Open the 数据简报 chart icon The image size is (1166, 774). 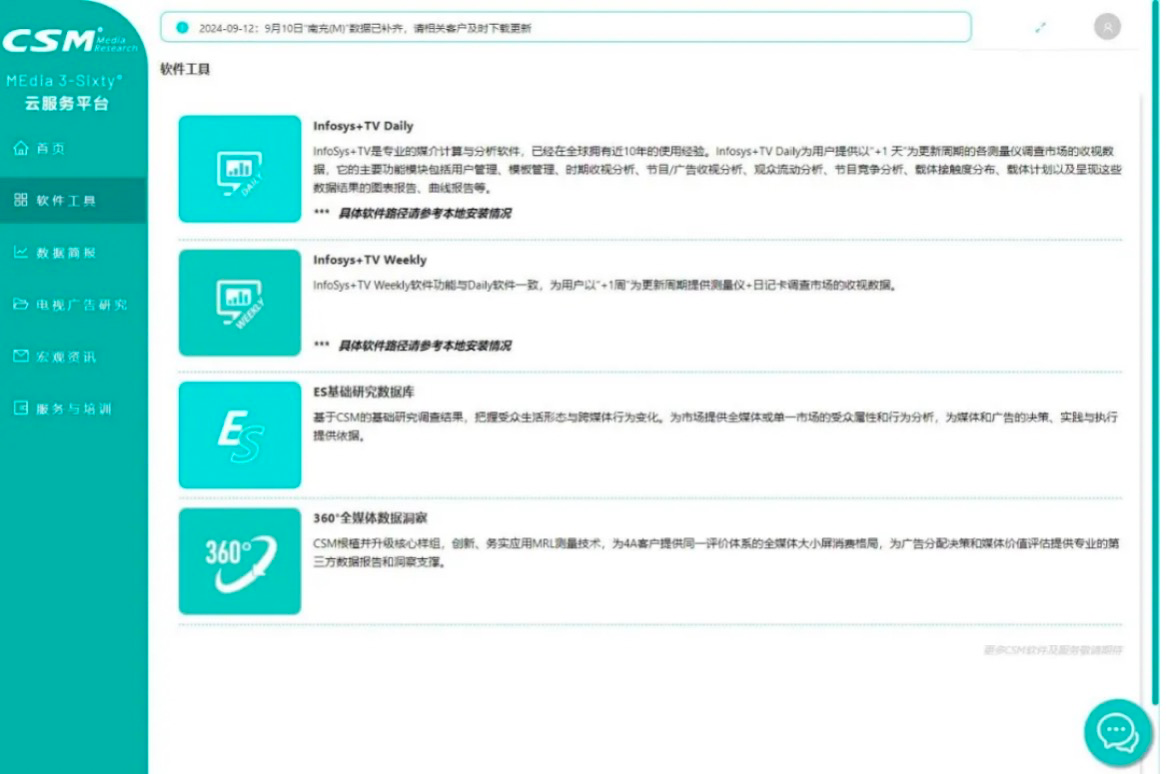[x=21, y=252]
